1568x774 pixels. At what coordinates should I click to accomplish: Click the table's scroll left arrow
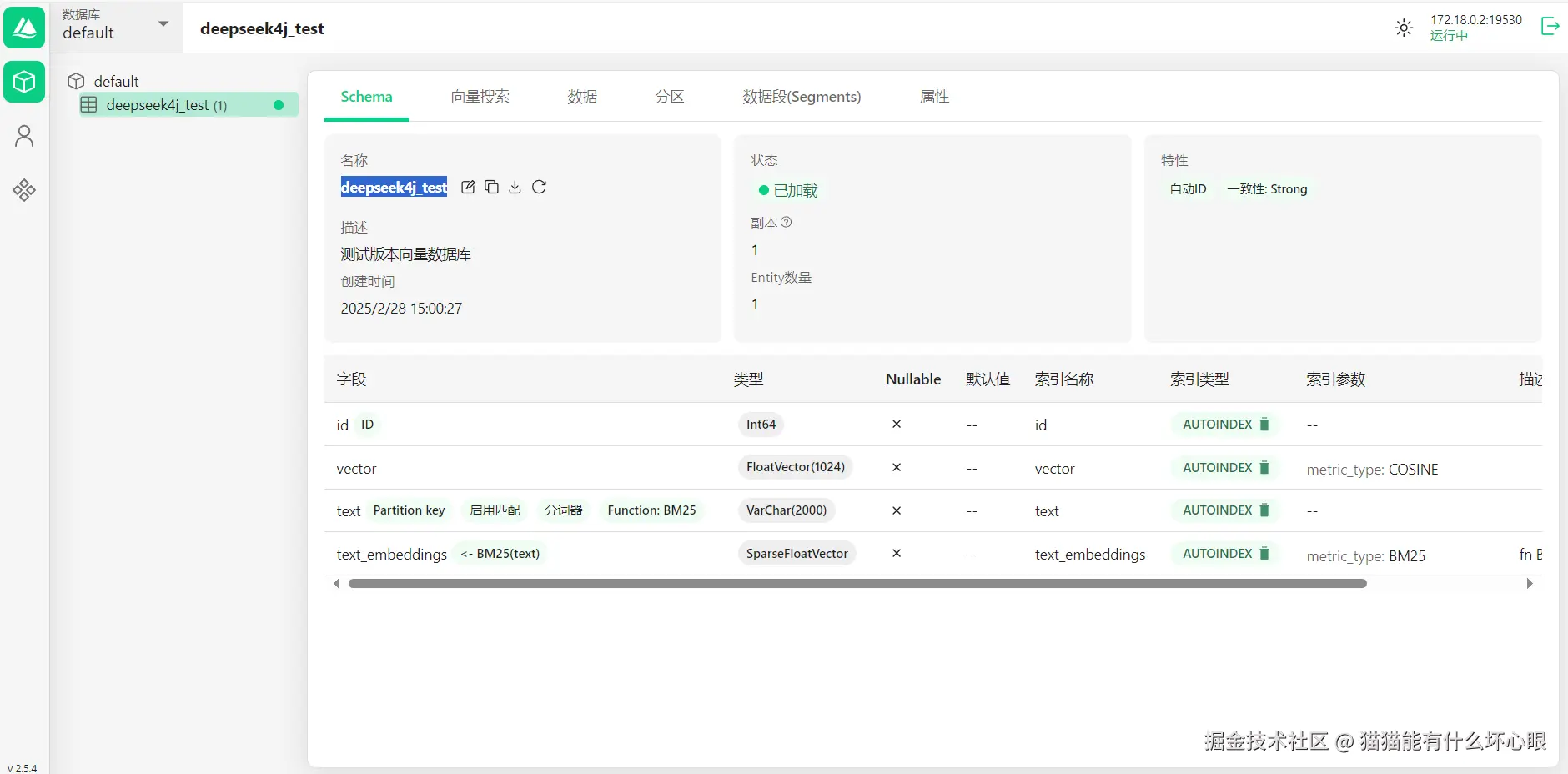(336, 584)
